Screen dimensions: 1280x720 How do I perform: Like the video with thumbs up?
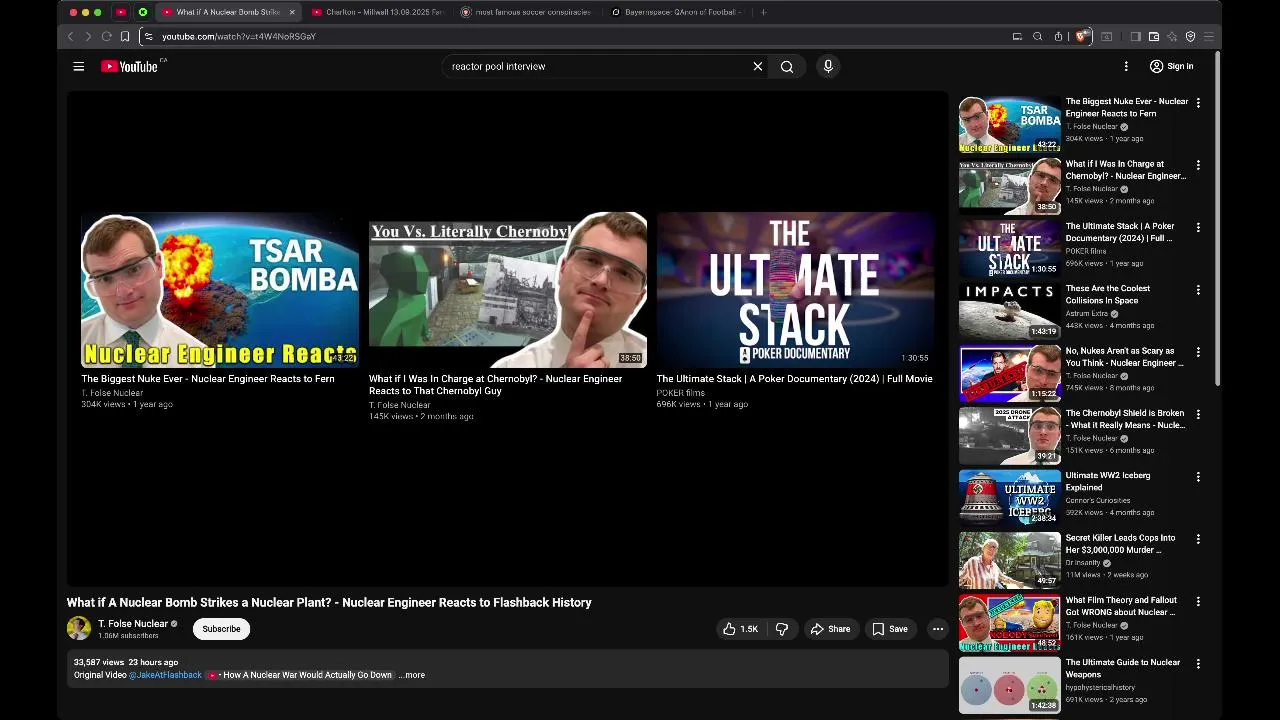pyautogui.click(x=740, y=629)
